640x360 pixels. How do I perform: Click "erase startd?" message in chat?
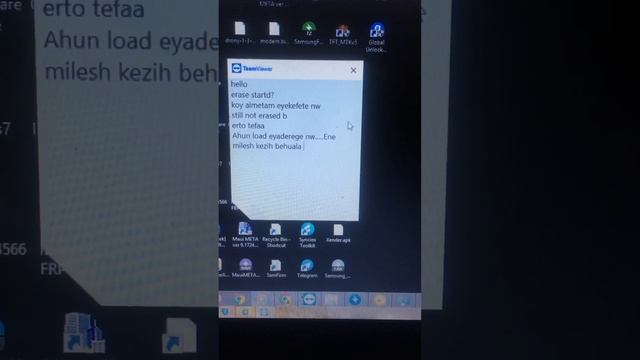[x=253, y=95]
